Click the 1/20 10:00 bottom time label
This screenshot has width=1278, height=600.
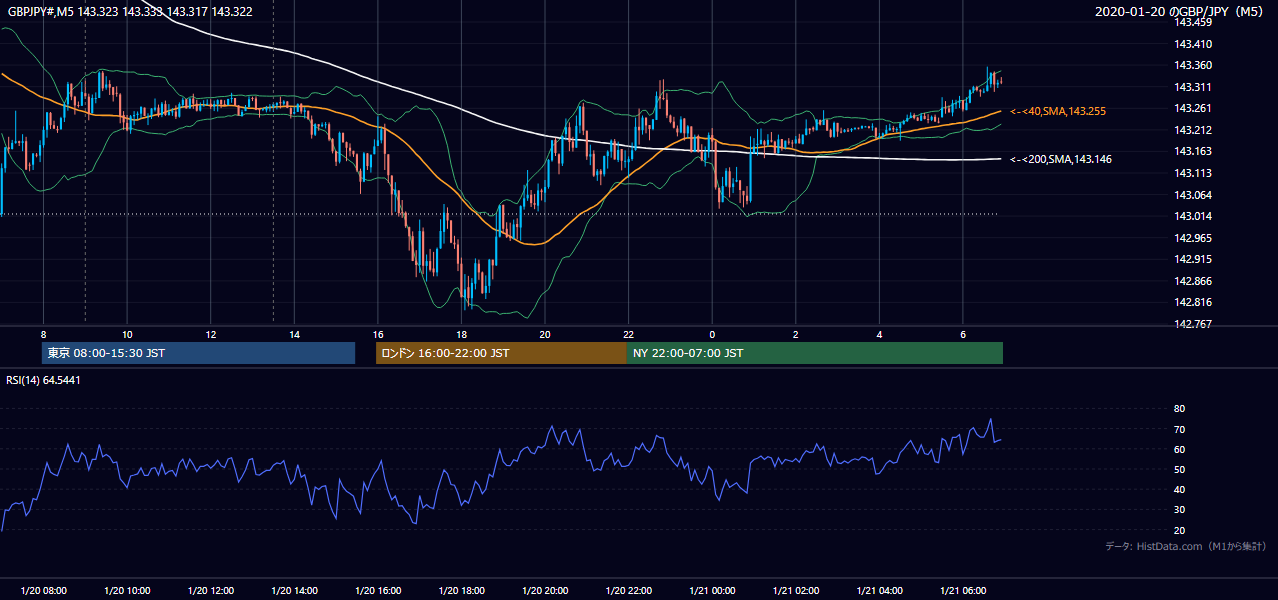pyautogui.click(x=127, y=591)
